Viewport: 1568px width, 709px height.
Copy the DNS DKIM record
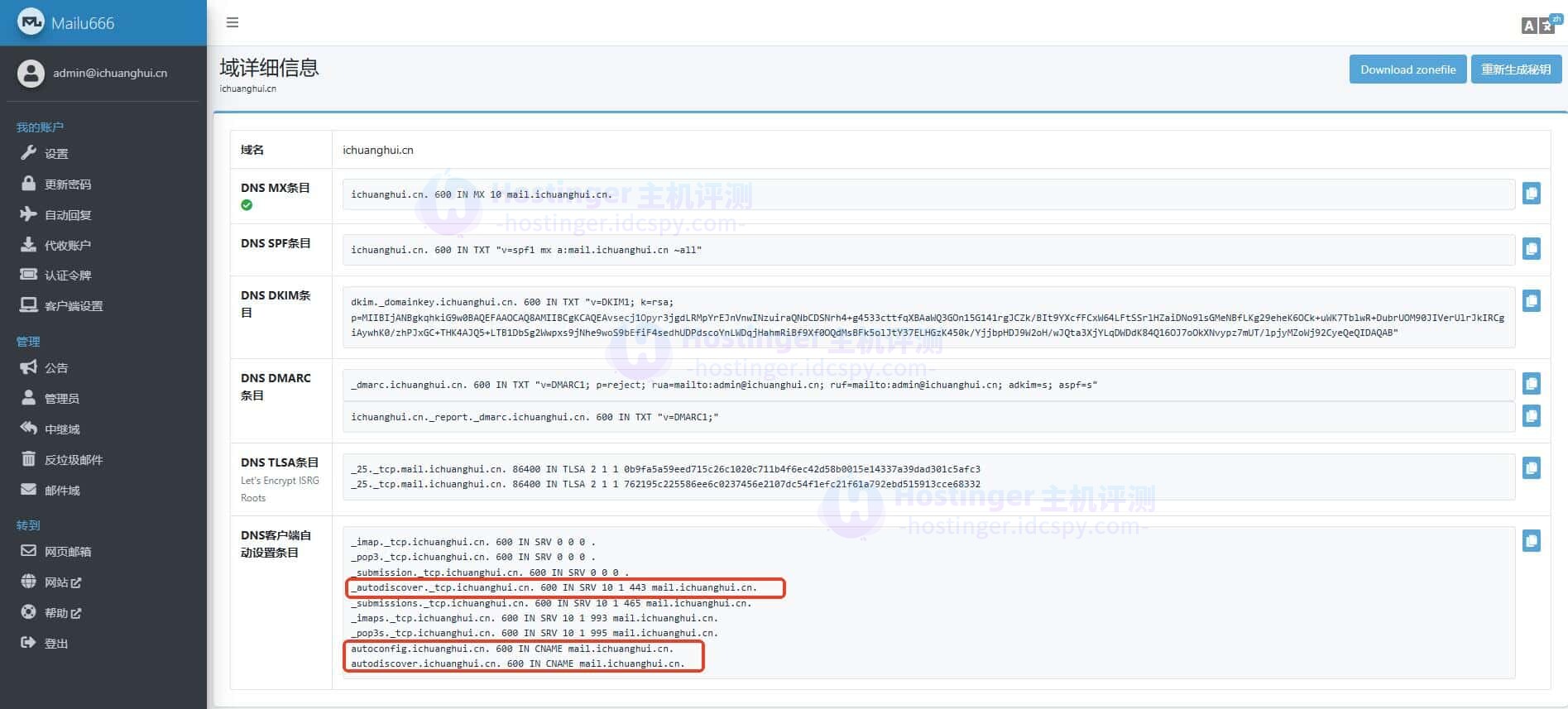pos(1531,301)
